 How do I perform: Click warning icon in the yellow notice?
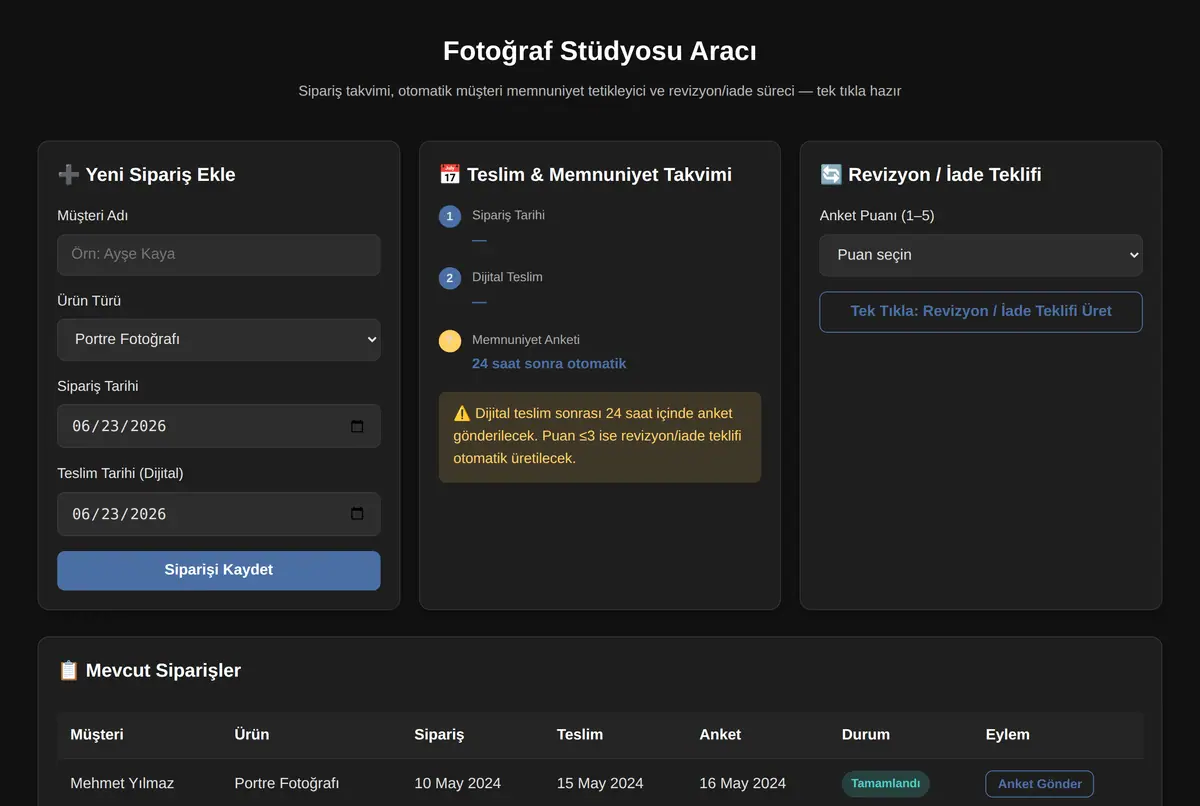click(462, 413)
